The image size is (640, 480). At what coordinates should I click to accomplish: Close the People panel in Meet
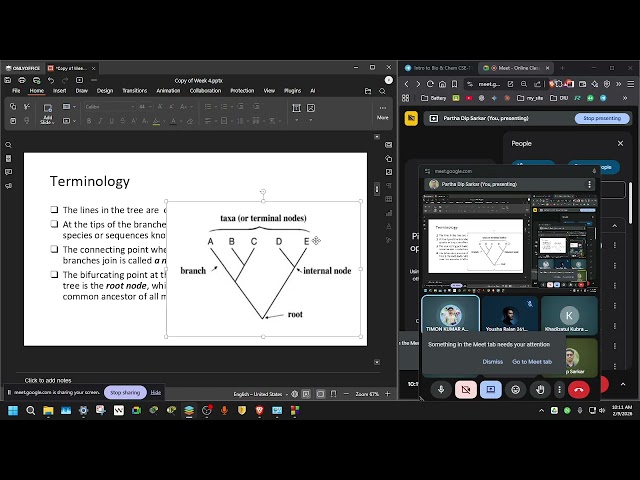pos(620,143)
